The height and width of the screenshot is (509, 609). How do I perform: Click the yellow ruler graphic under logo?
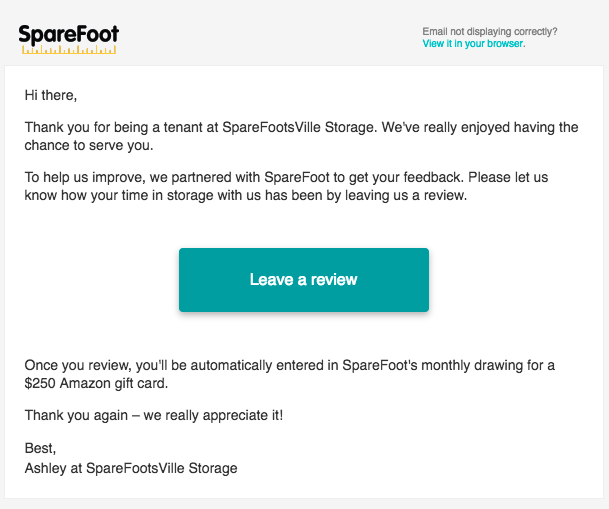click(69, 50)
